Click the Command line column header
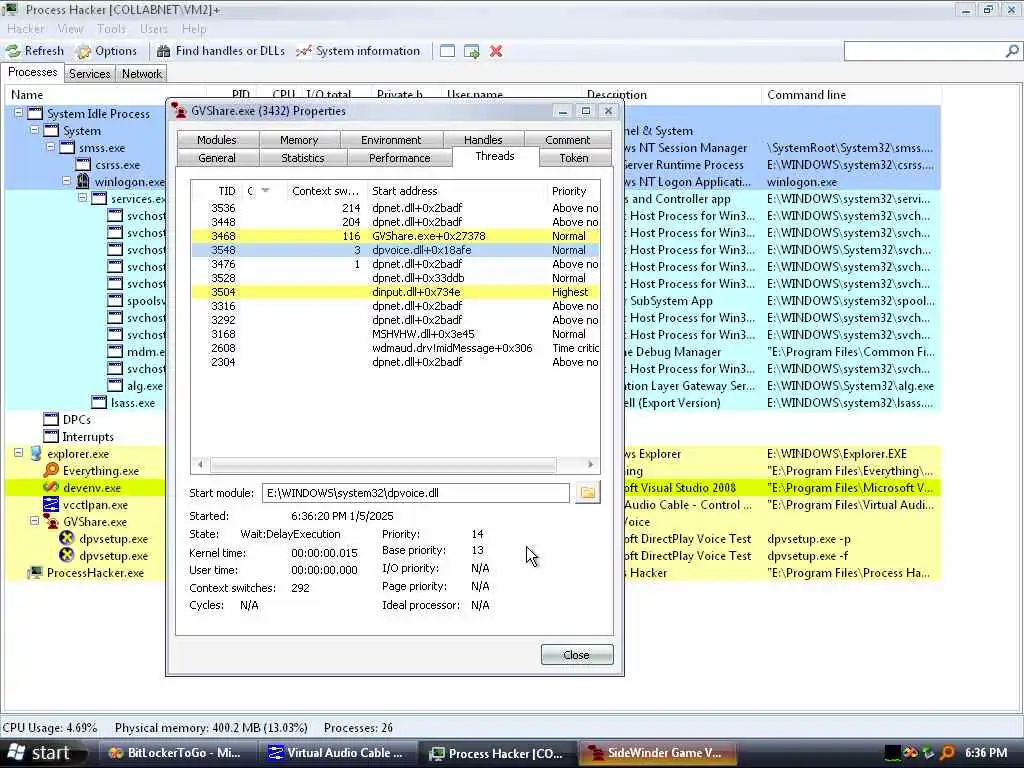This screenshot has height=768, width=1024. click(851, 95)
